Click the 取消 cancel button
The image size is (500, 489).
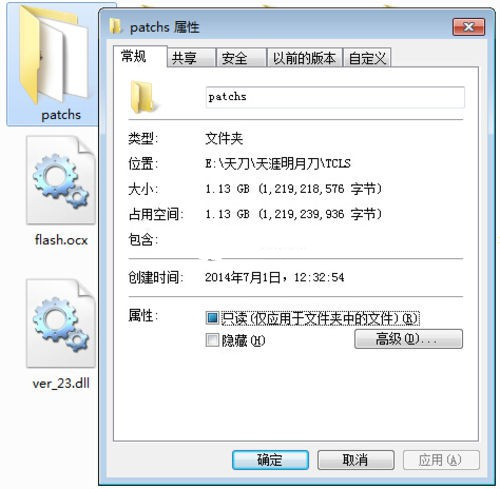tap(356, 460)
